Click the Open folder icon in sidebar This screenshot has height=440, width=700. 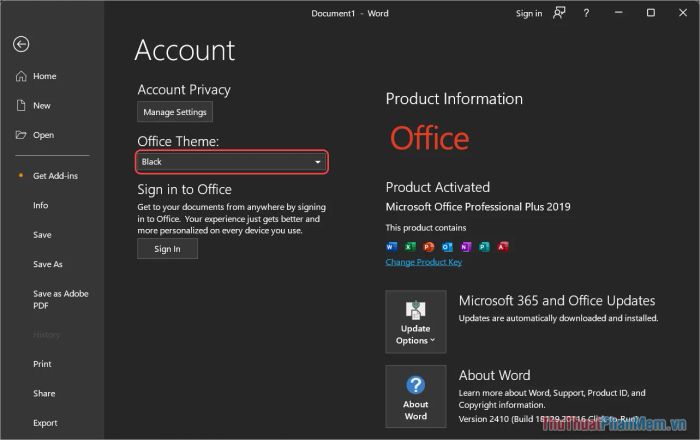click(x=21, y=135)
